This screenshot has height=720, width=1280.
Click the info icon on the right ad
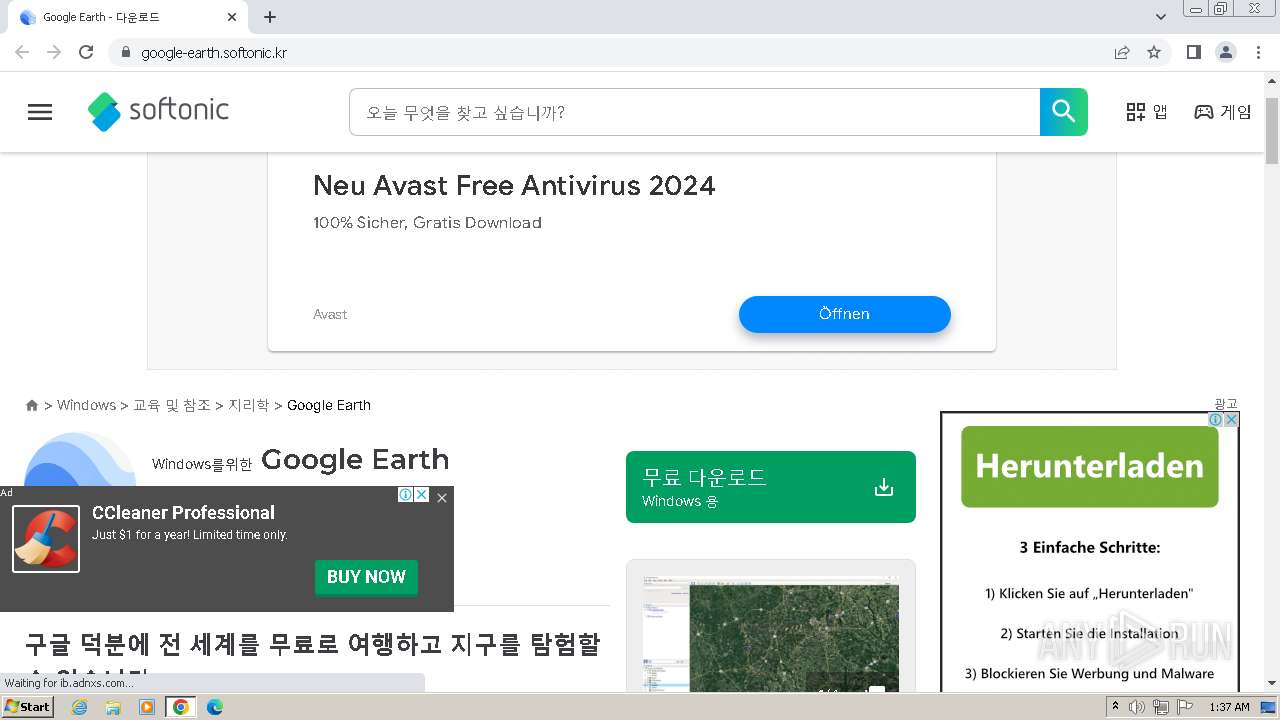point(1216,420)
